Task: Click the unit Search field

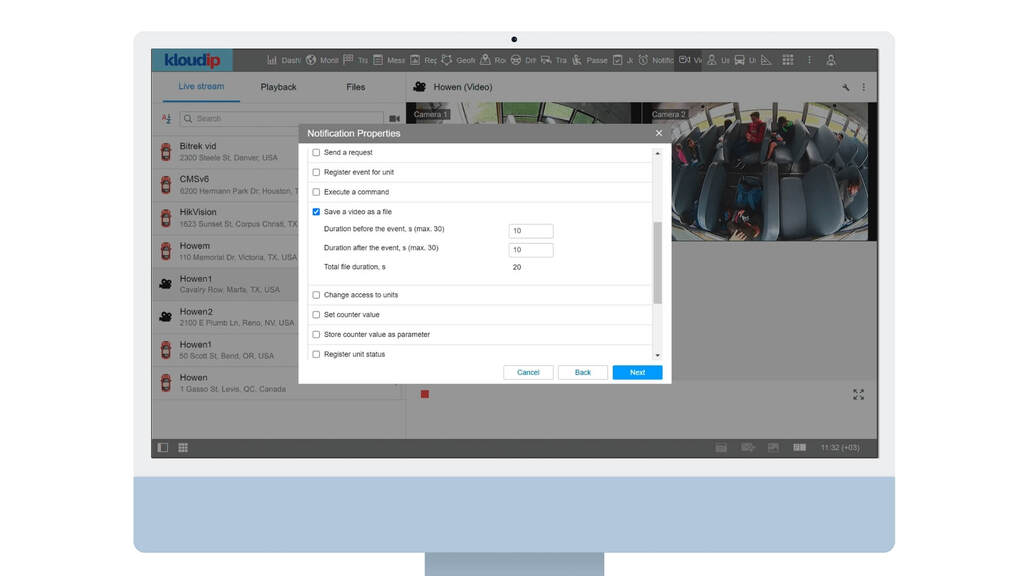Action: pyautogui.click(x=281, y=119)
